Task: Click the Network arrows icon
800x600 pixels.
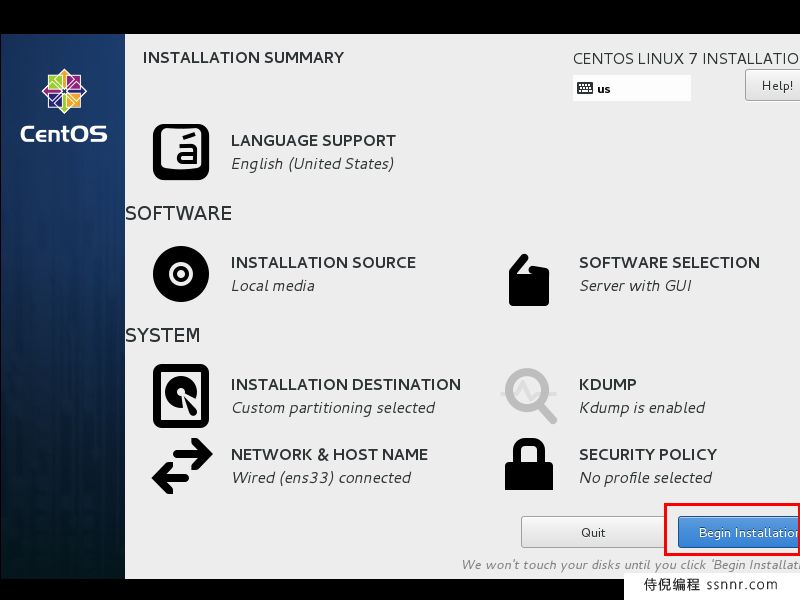Action: (182, 466)
